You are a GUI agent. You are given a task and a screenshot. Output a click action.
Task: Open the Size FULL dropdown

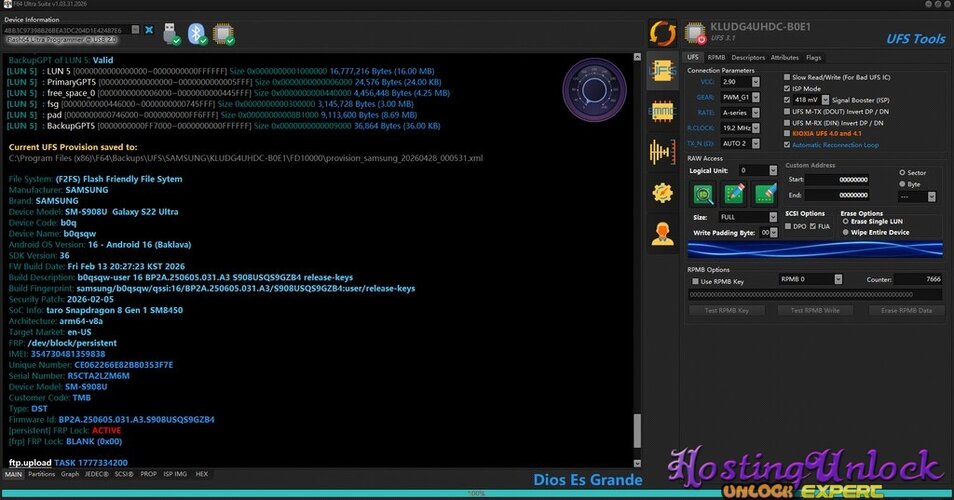(773, 217)
